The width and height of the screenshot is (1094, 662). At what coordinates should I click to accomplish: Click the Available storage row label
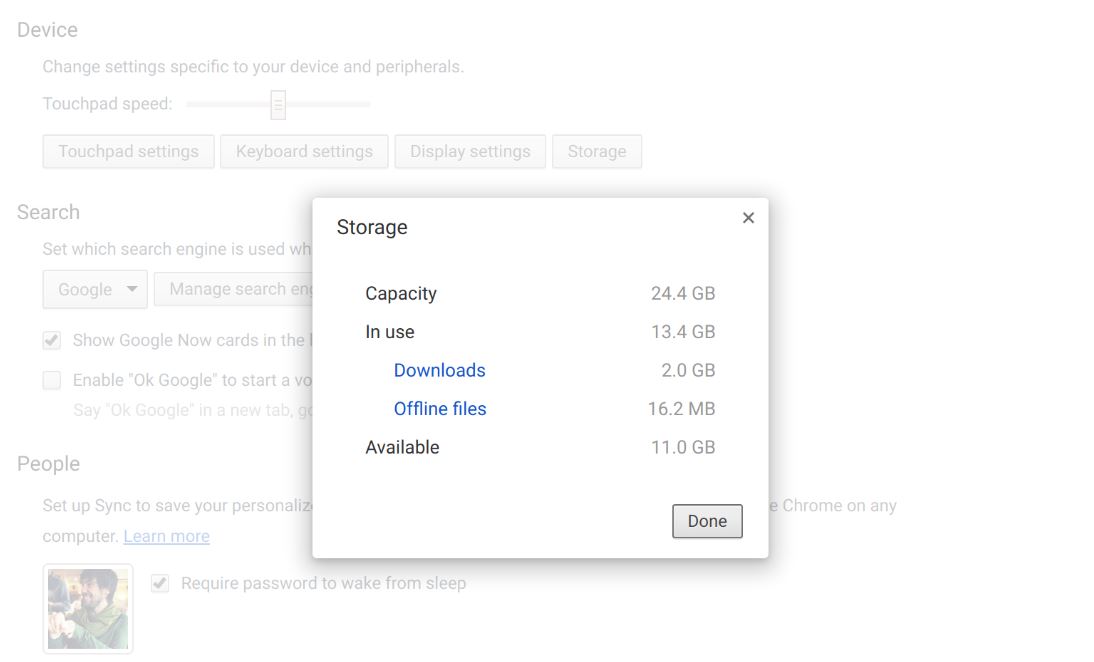(402, 447)
